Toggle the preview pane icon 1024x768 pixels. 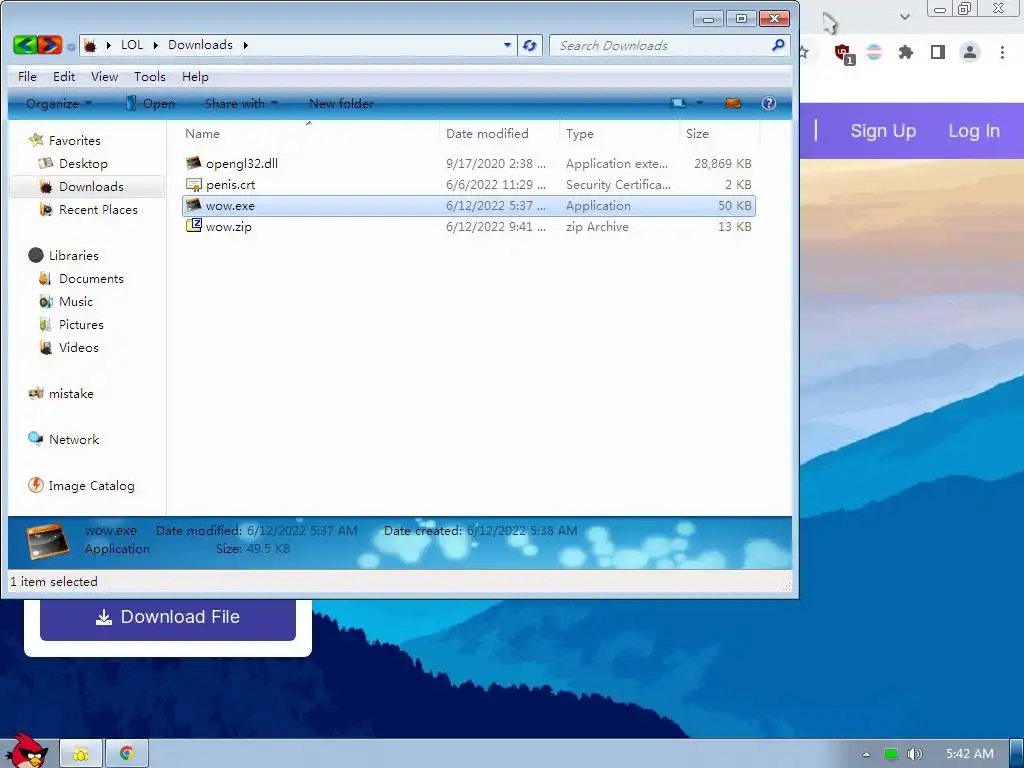click(733, 103)
